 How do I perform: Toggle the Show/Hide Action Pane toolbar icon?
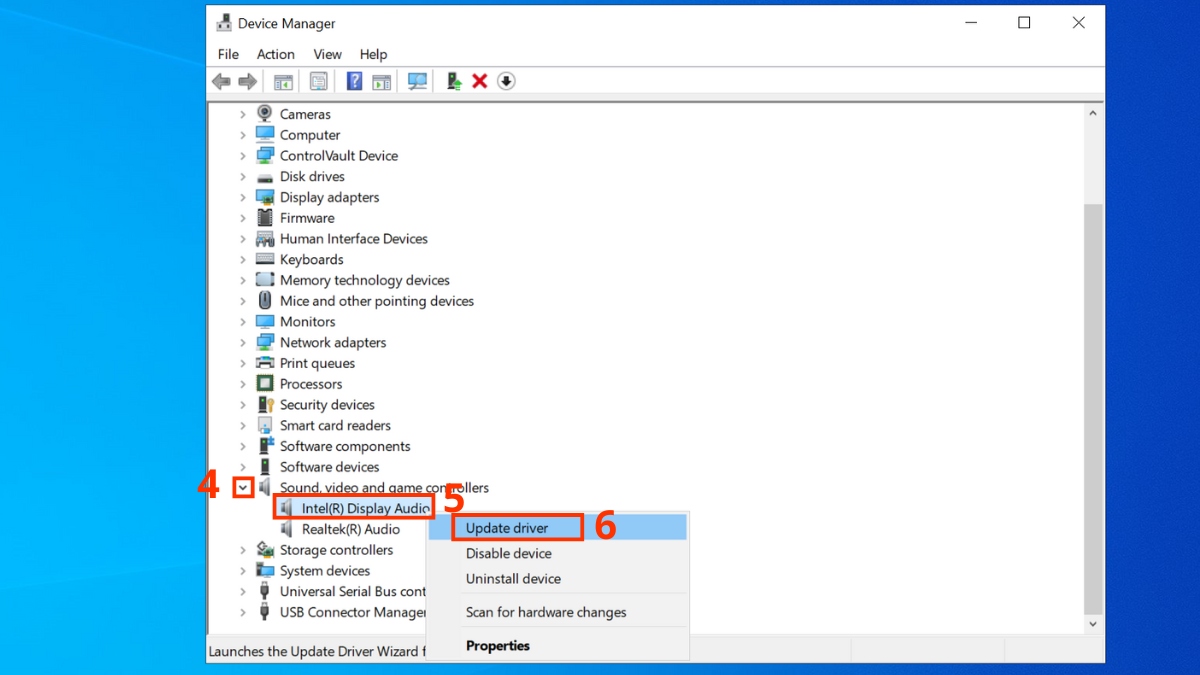tap(381, 81)
